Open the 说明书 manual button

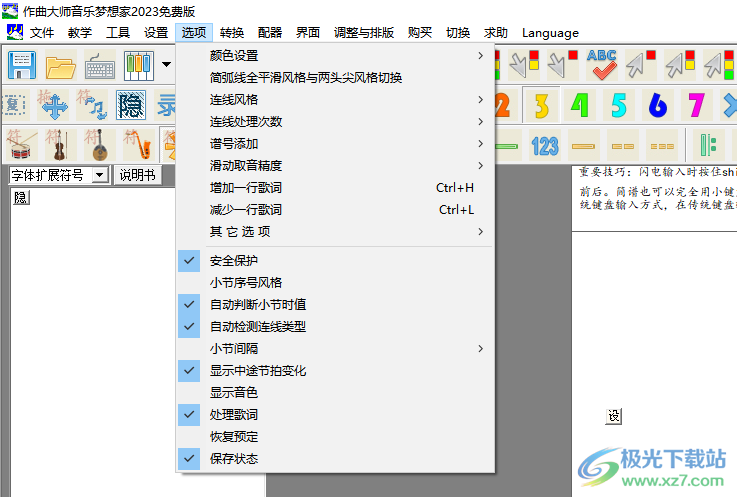coord(138,175)
